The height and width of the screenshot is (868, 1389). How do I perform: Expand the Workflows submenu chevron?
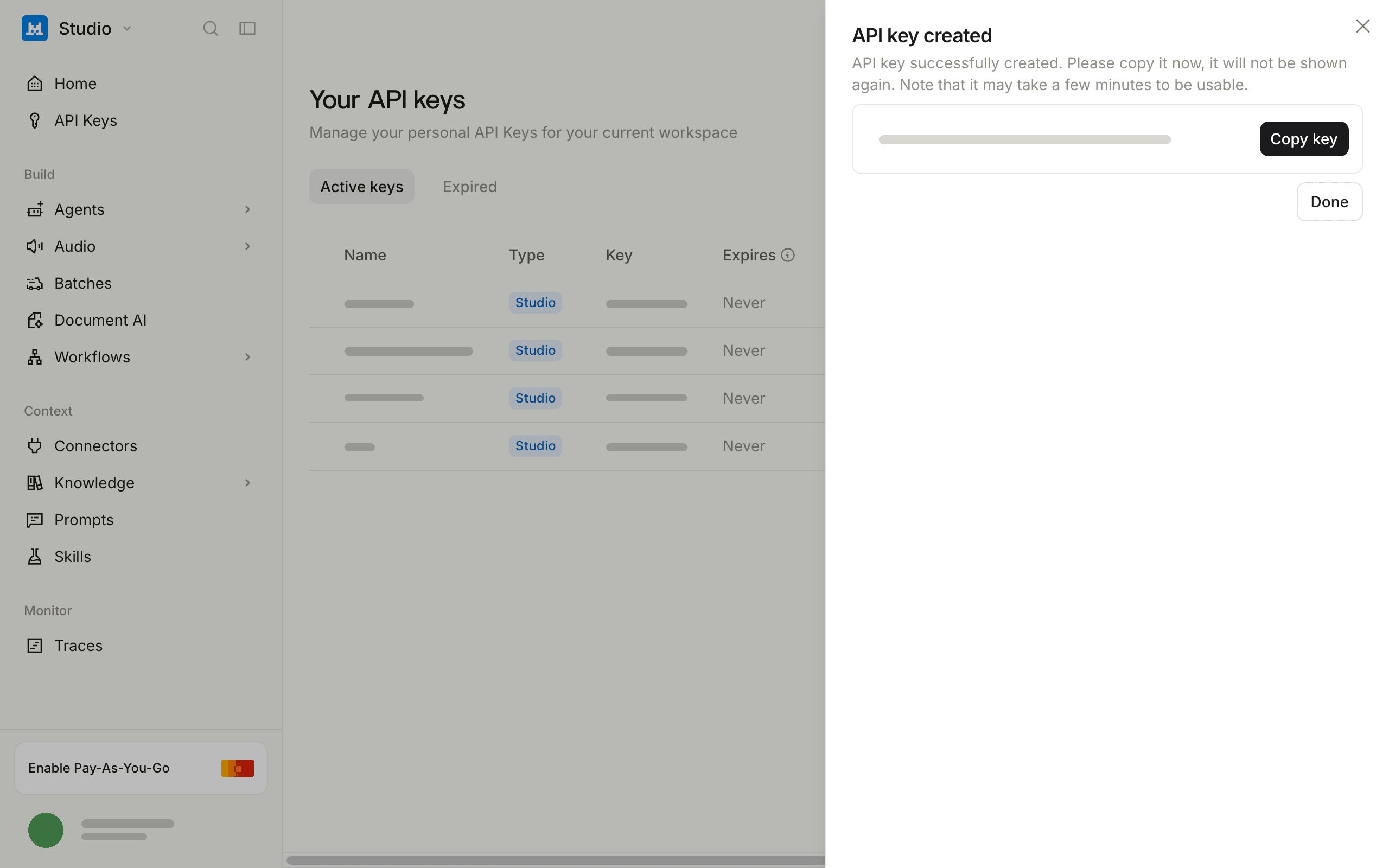point(247,357)
